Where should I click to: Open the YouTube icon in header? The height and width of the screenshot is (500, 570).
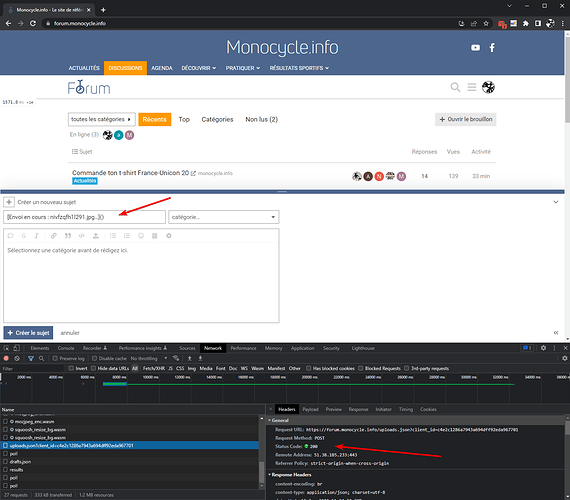475,48
